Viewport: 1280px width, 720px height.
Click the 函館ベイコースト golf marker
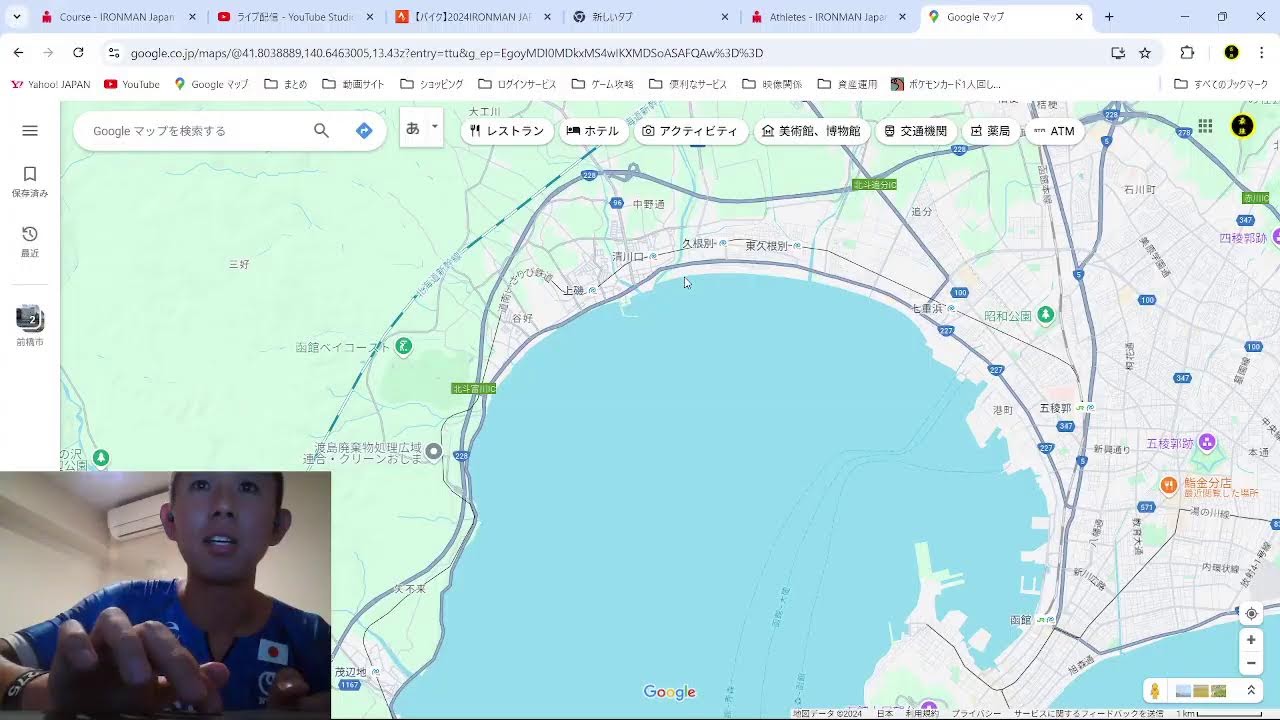[403, 346]
